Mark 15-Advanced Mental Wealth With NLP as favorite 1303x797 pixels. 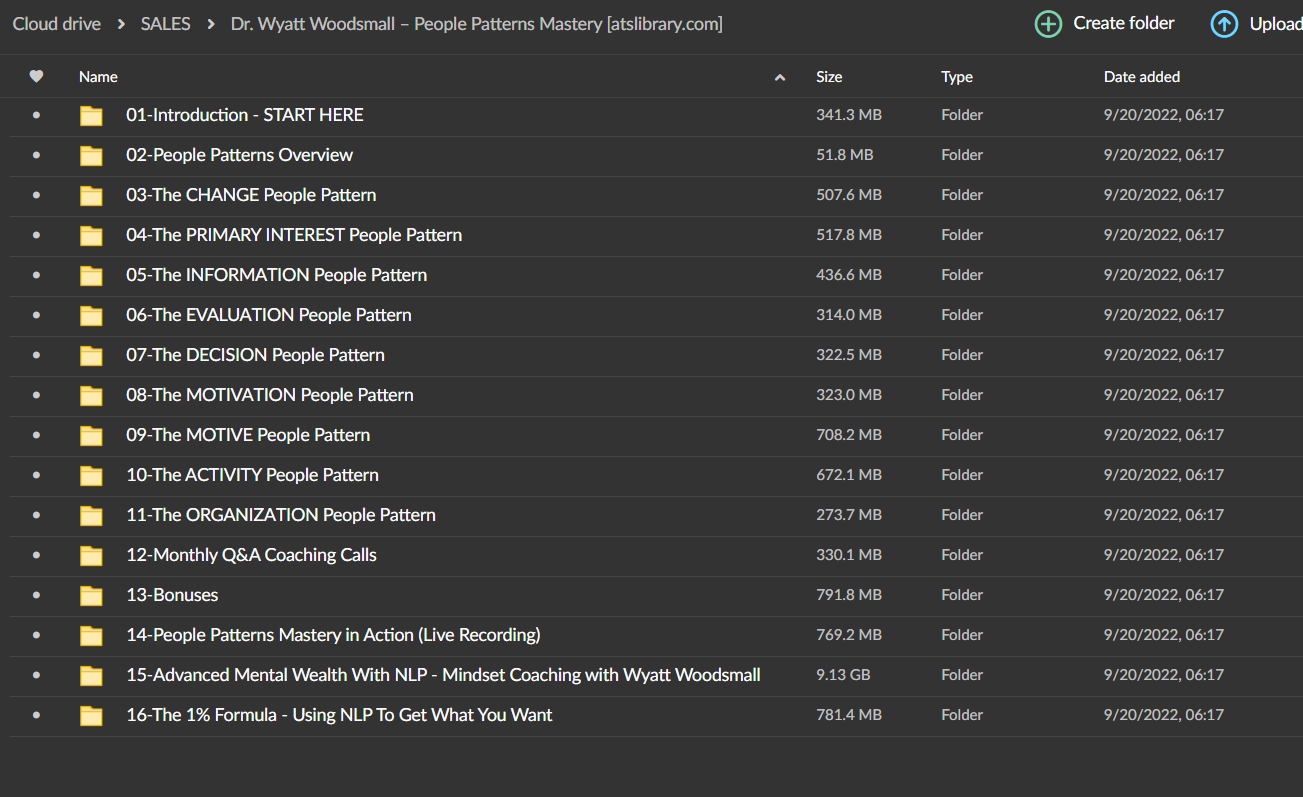(x=37, y=675)
